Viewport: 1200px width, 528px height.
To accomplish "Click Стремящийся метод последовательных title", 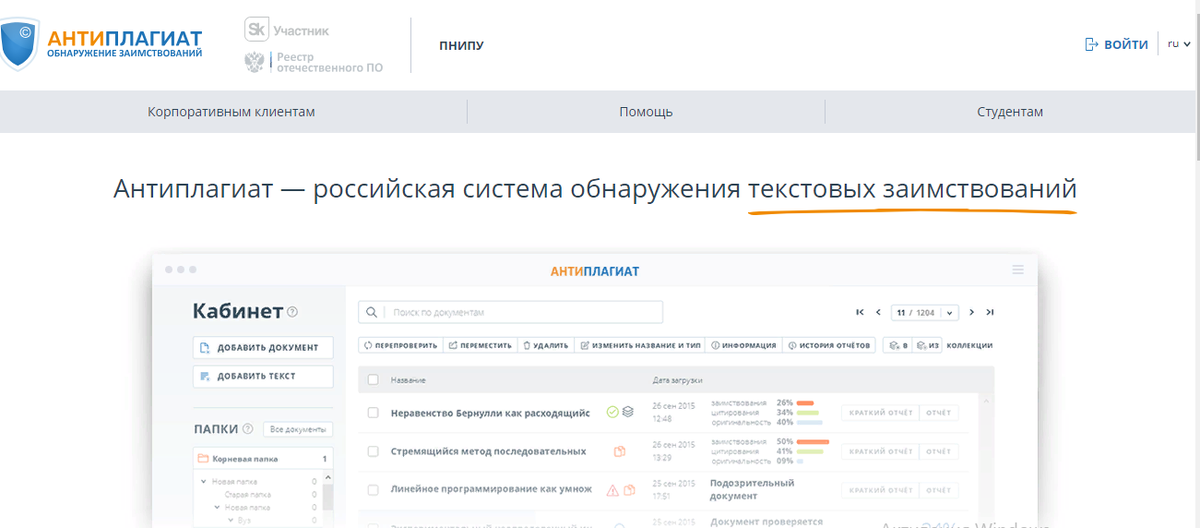I will (x=488, y=451).
